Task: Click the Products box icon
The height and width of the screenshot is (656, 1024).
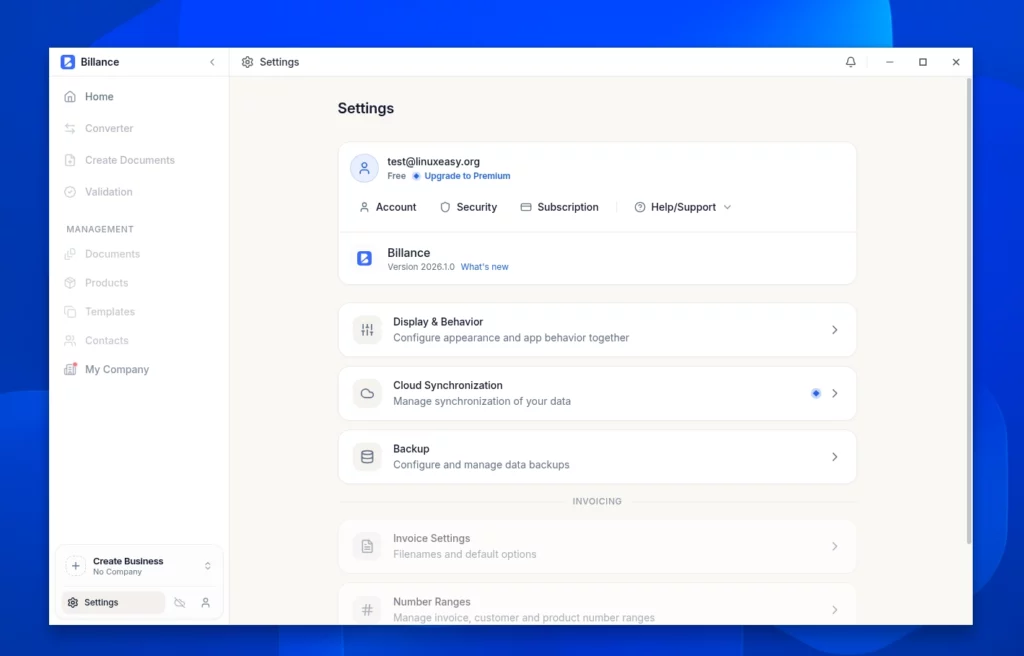Action: (x=70, y=282)
